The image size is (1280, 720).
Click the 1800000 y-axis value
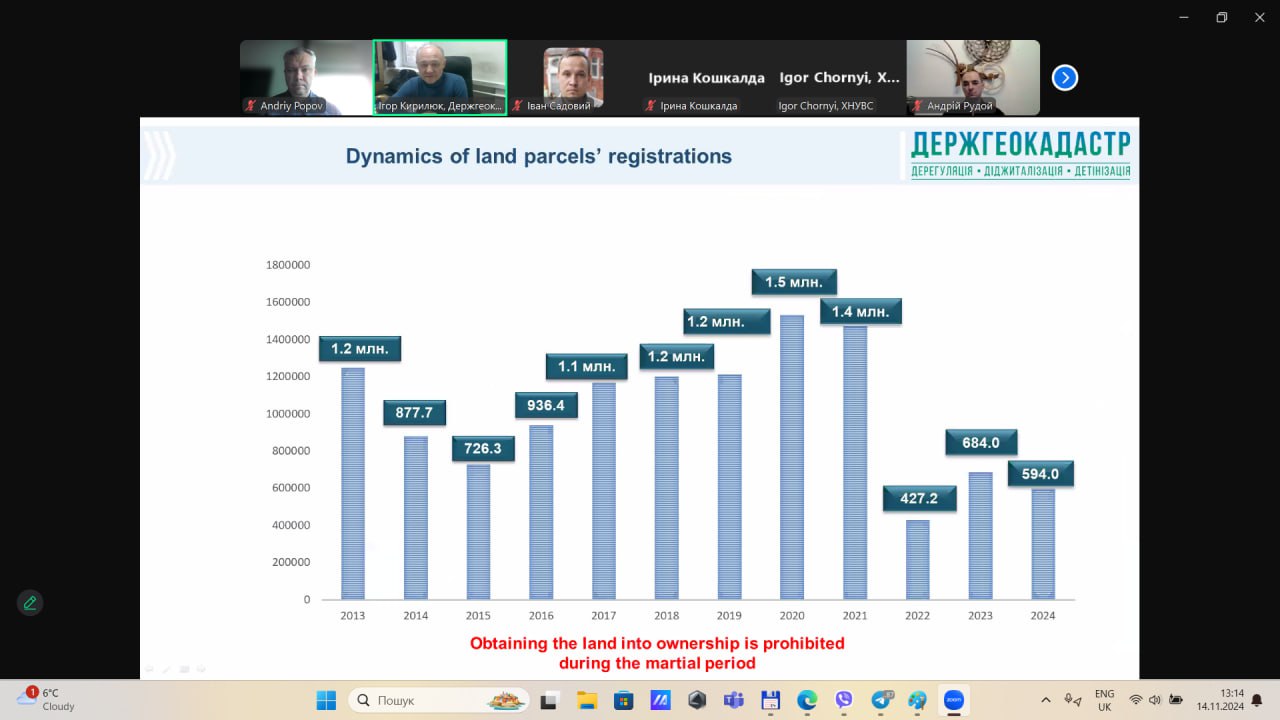click(288, 265)
